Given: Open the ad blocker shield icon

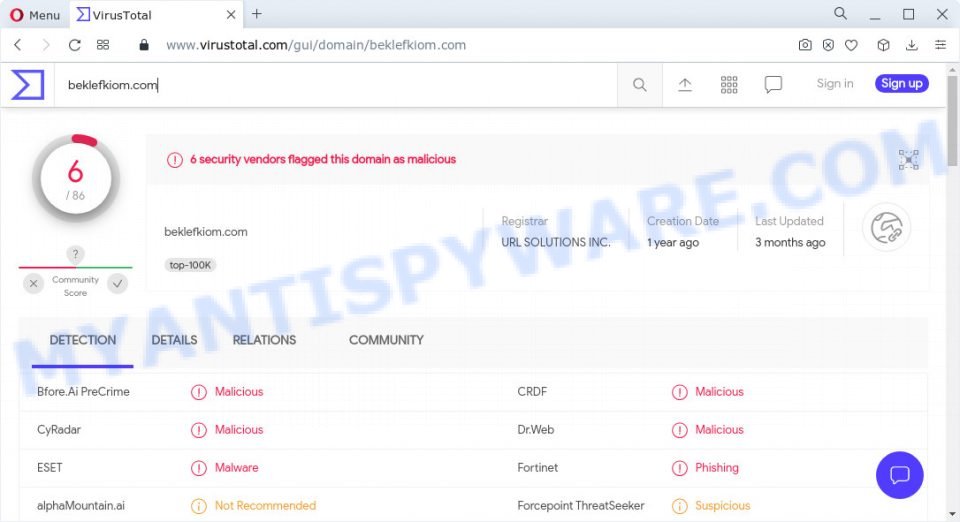Looking at the screenshot, I should 828,45.
